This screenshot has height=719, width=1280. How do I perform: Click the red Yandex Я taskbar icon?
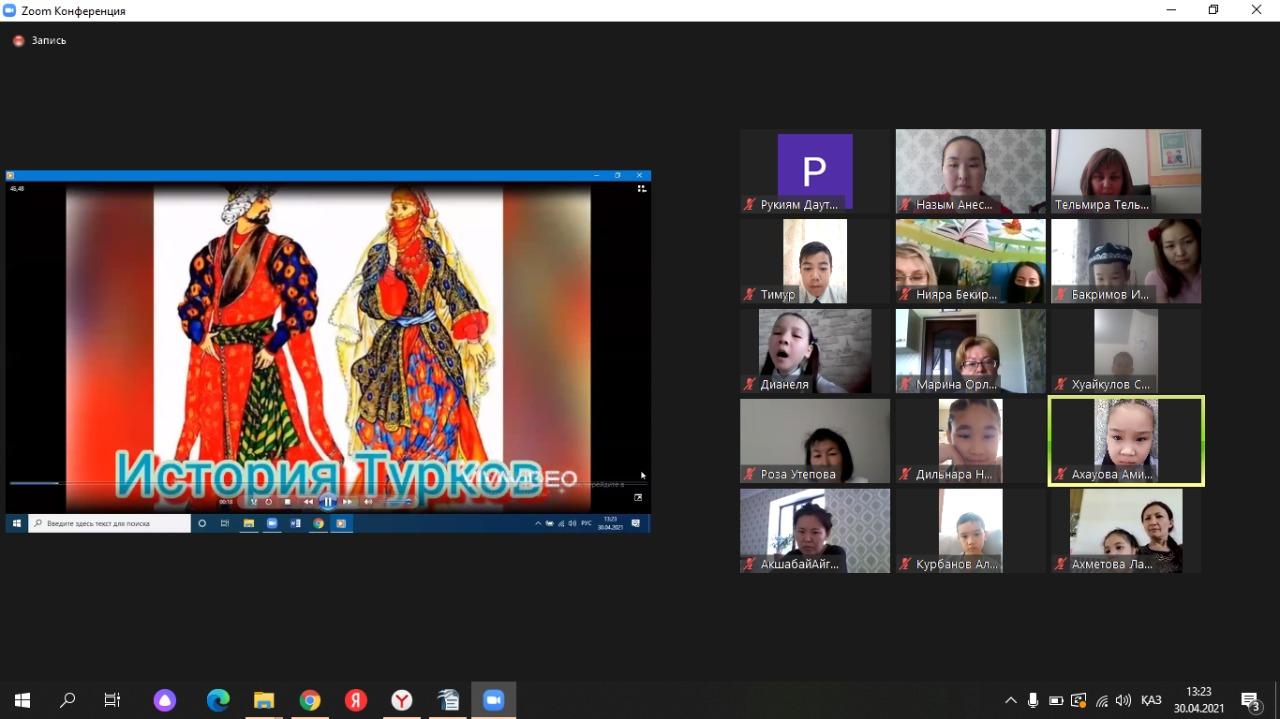[356, 701]
